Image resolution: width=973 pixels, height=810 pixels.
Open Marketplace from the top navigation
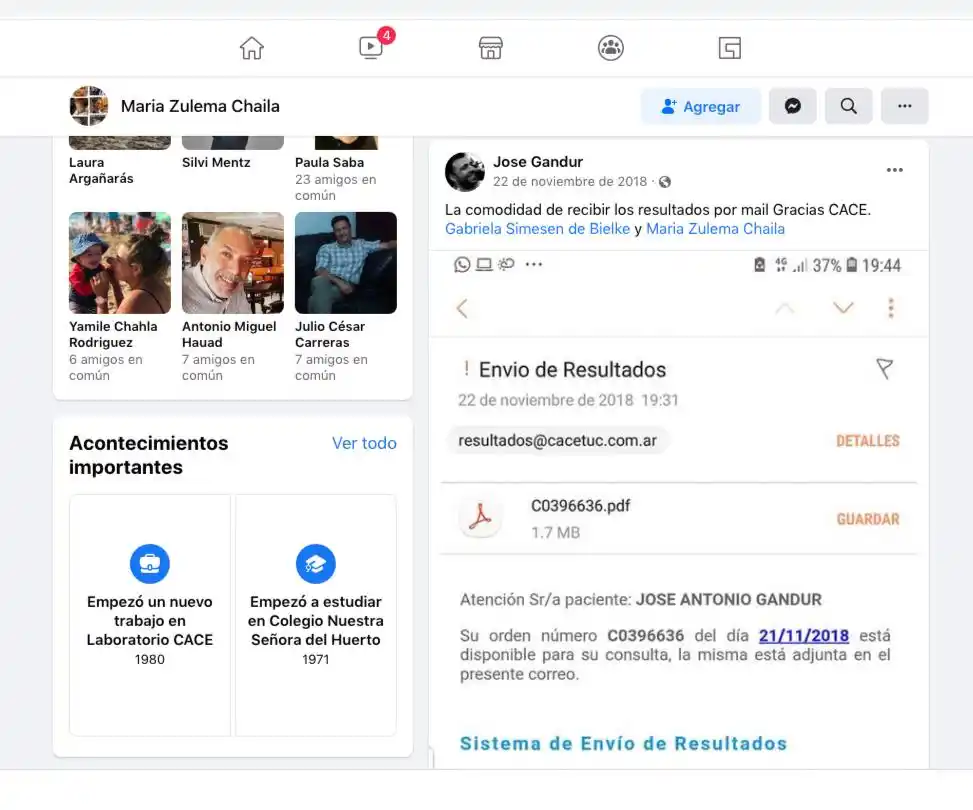tap(490, 47)
